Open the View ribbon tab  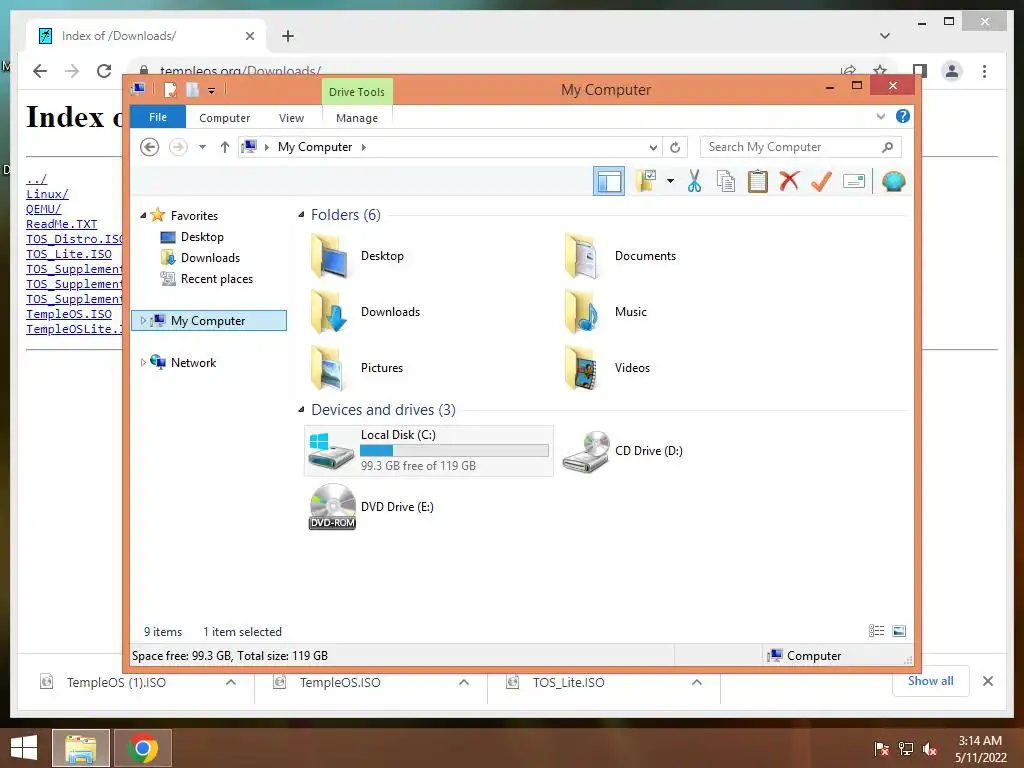tap(291, 118)
